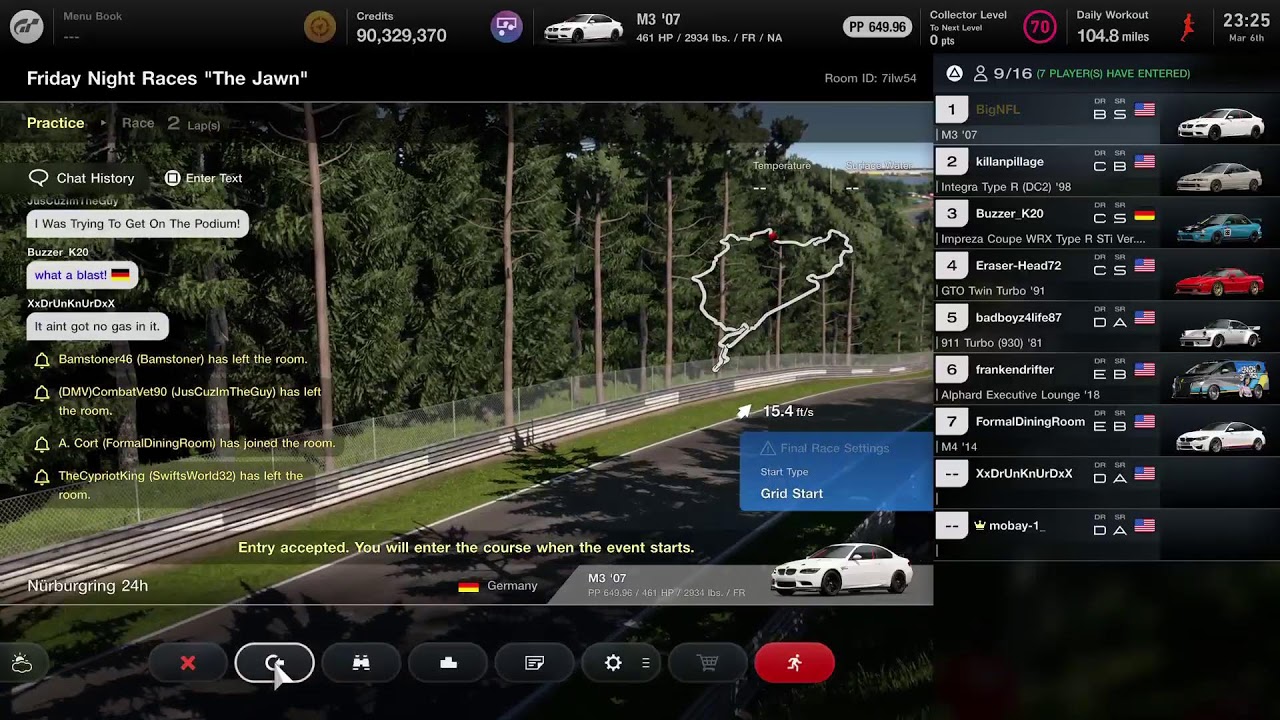Click bell icon beside FormalDiningRoom joined notice
The width and height of the screenshot is (1280, 720).
(42, 444)
